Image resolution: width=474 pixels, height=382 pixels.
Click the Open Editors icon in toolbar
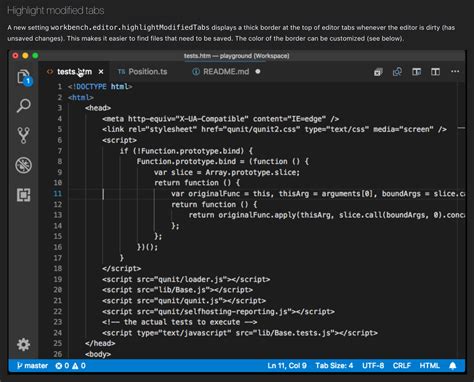tap(378, 72)
